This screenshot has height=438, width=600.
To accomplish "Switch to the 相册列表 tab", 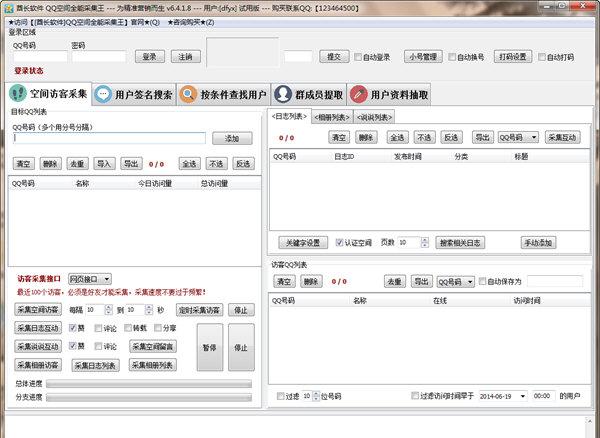I will coord(332,117).
